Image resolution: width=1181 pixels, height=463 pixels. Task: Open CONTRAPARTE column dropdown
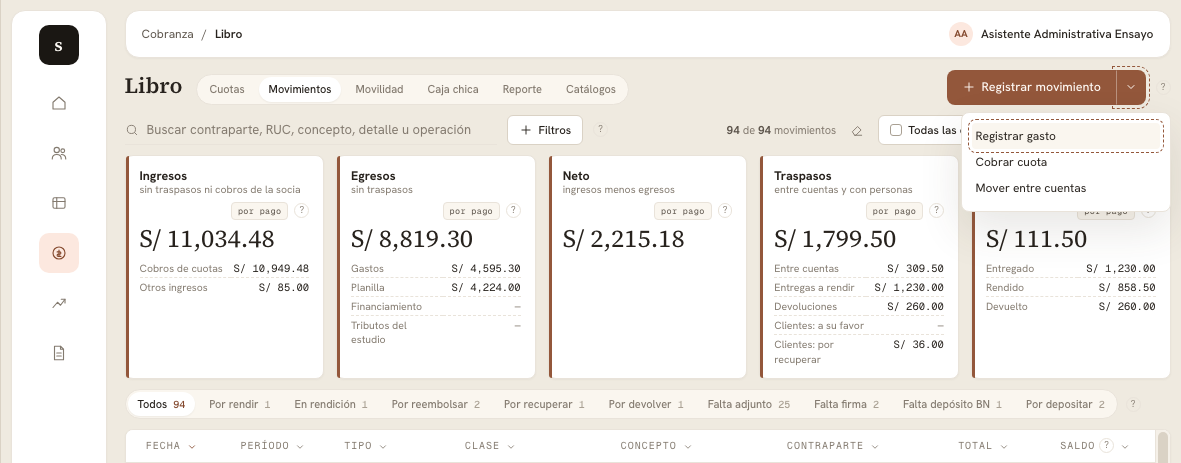coord(874,446)
